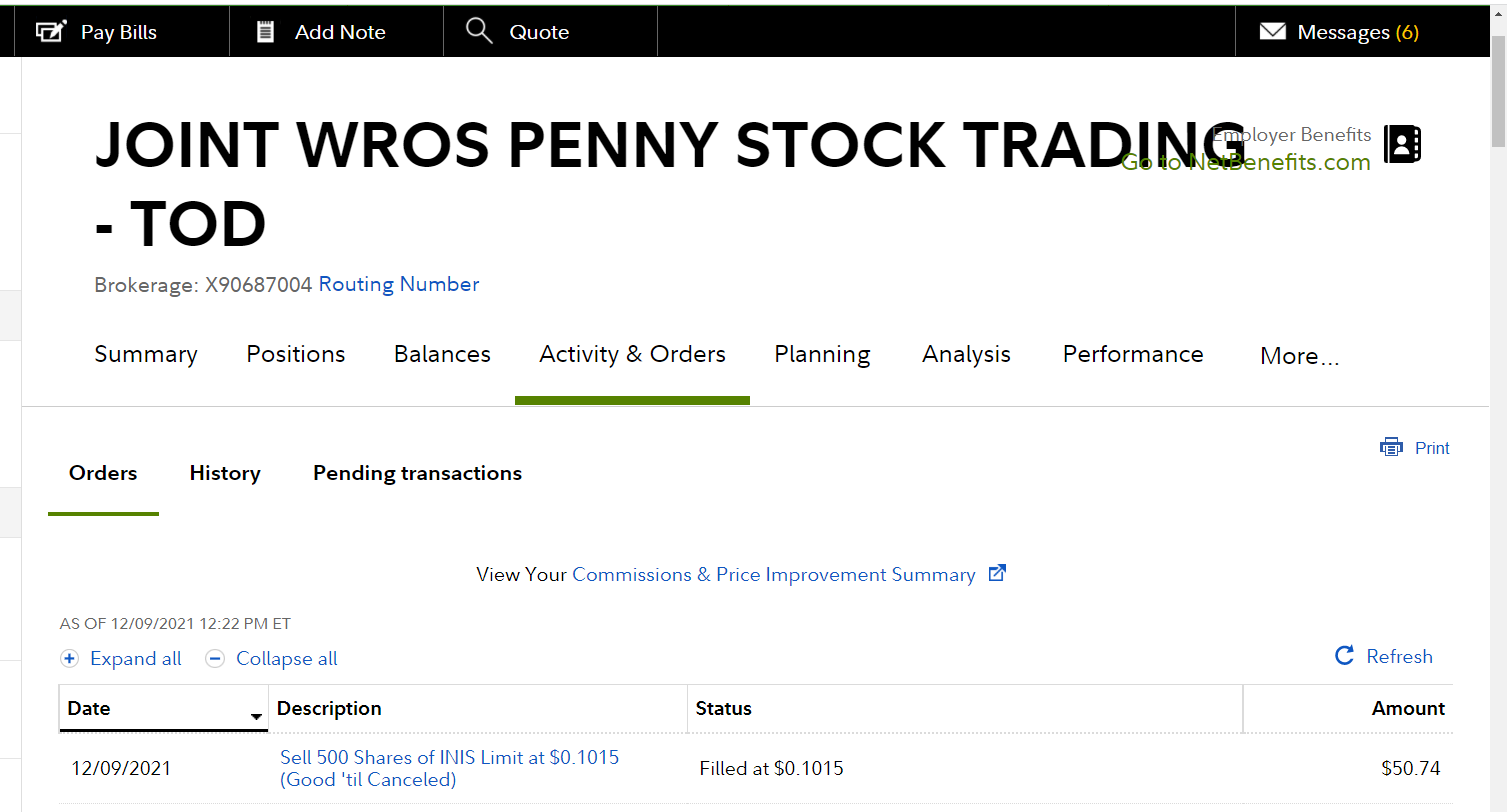Open Commissions & Price Improvement Summary link
The image size is (1507, 812).
[x=773, y=574]
